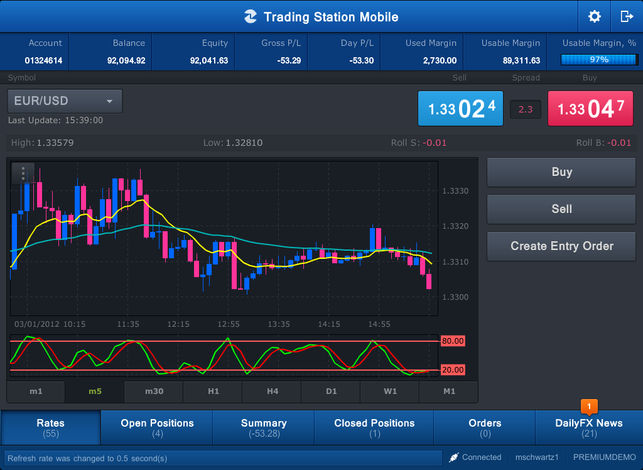Select the D1 timeframe

(331, 391)
